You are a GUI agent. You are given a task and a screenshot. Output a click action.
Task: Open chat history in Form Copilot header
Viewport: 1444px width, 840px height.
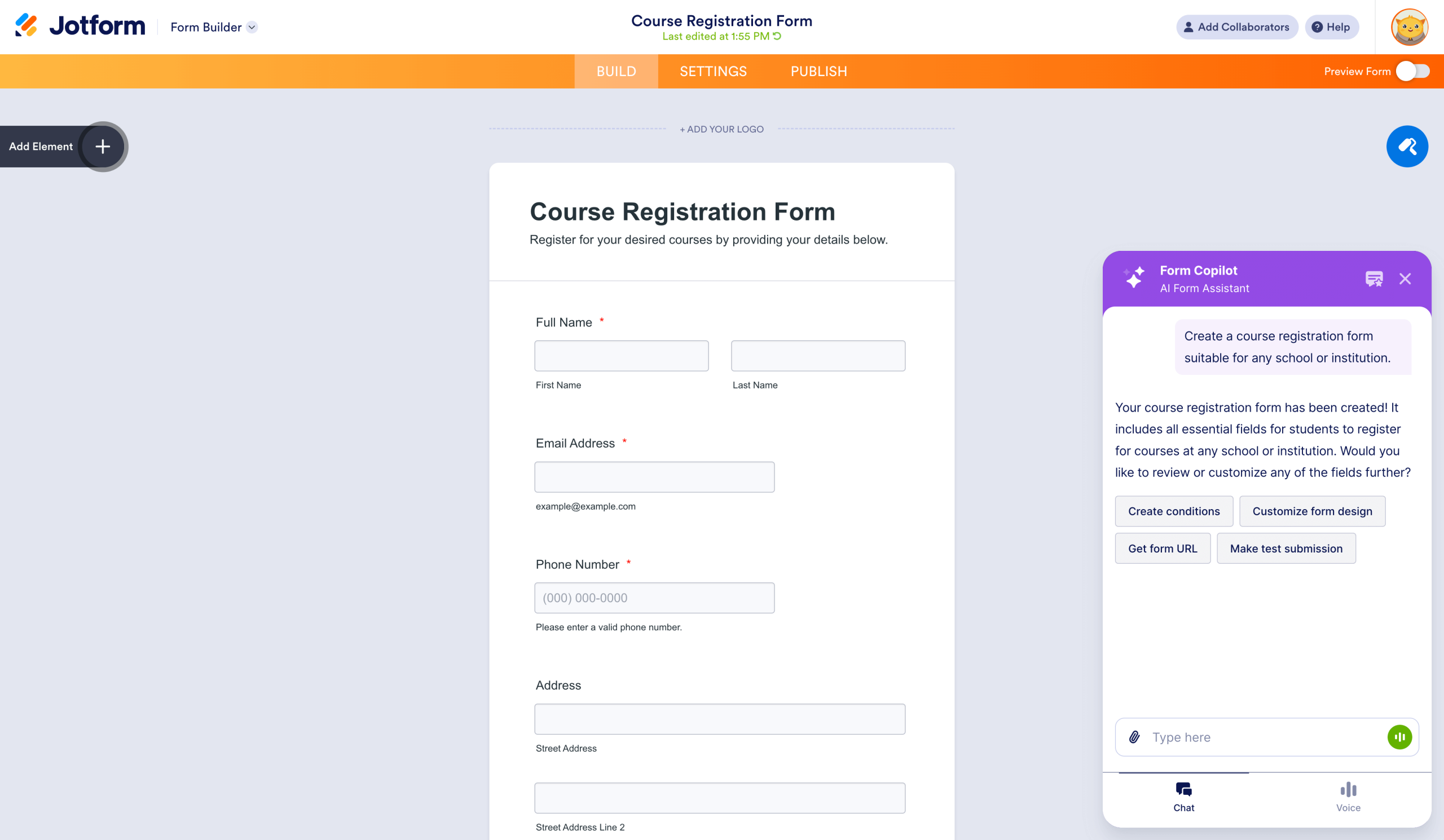(x=1373, y=279)
